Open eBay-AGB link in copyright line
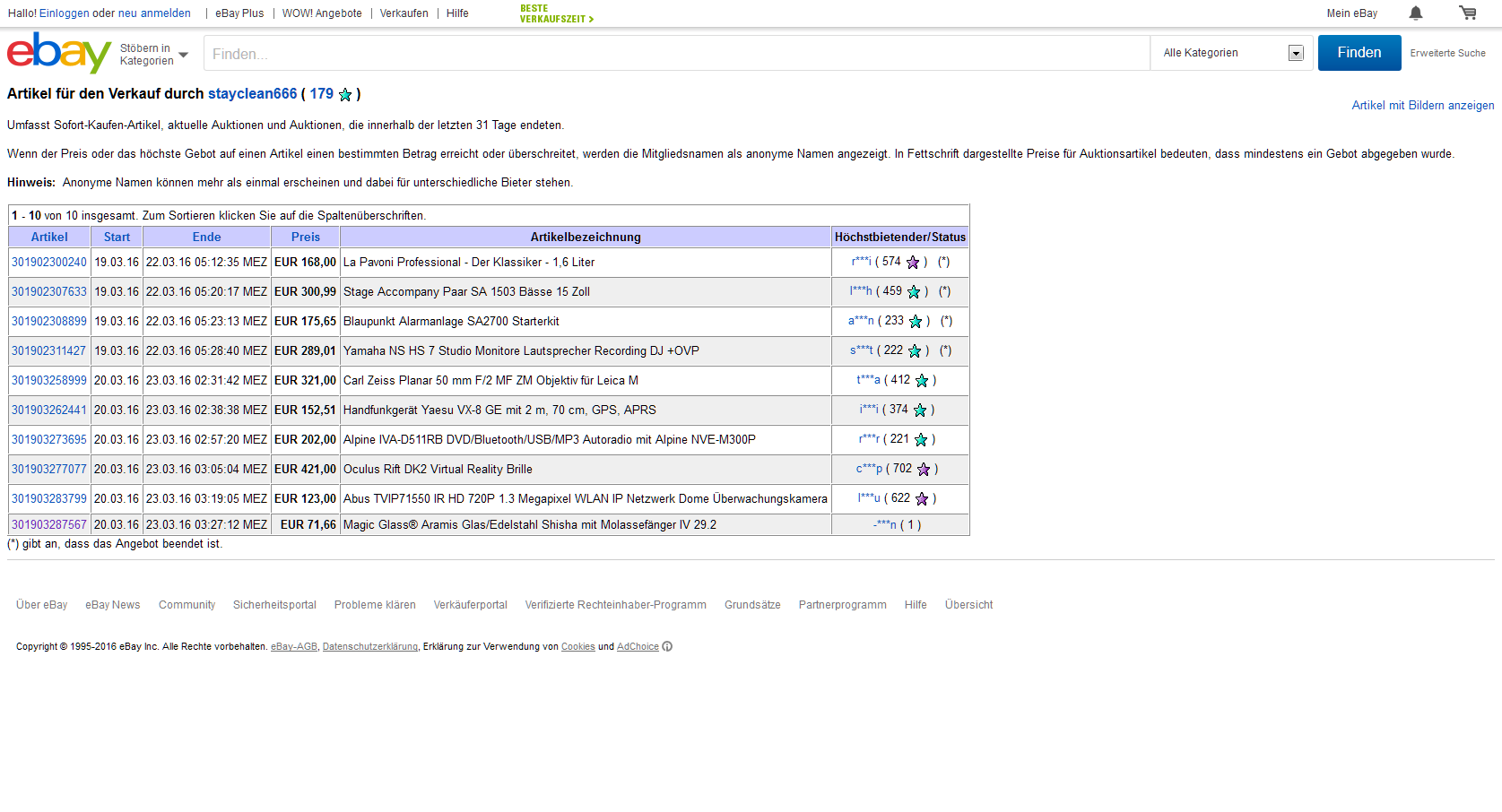 click(x=294, y=647)
